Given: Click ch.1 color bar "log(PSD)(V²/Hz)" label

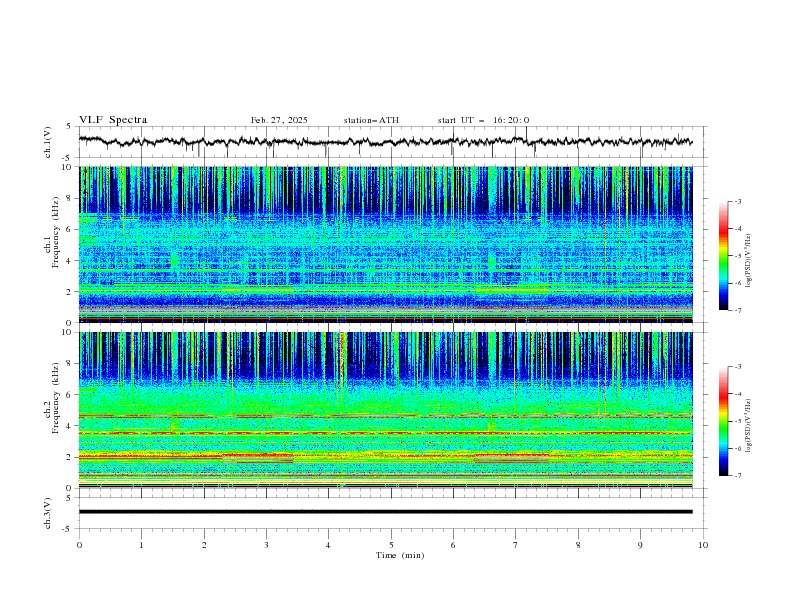Looking at the screenshot, I should click(748, 261).
